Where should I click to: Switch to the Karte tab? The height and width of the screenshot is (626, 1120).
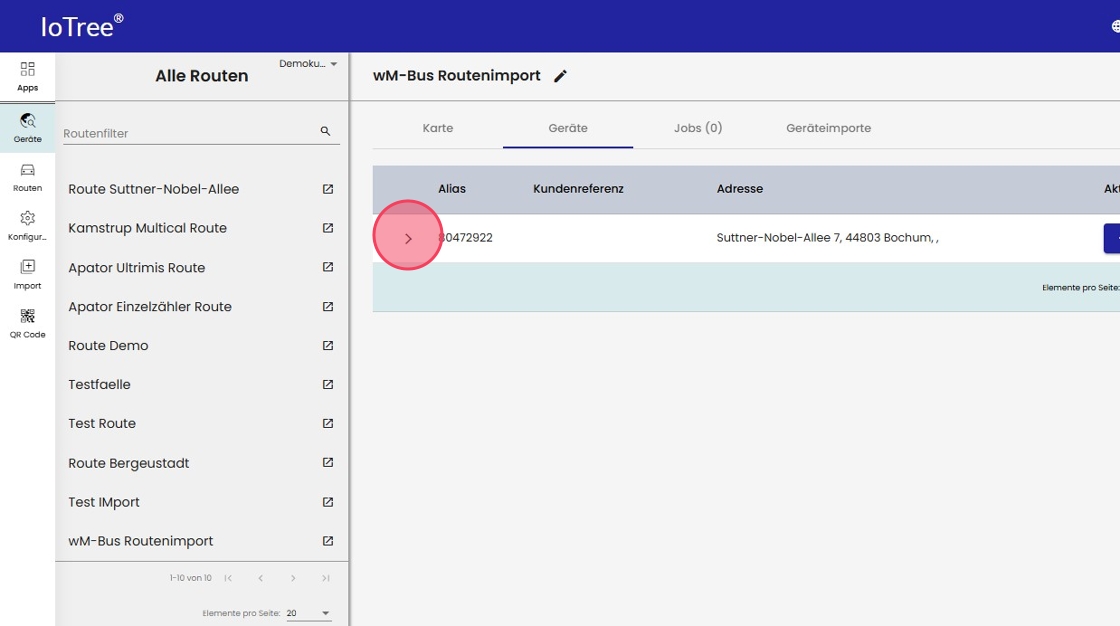point(438,128)
